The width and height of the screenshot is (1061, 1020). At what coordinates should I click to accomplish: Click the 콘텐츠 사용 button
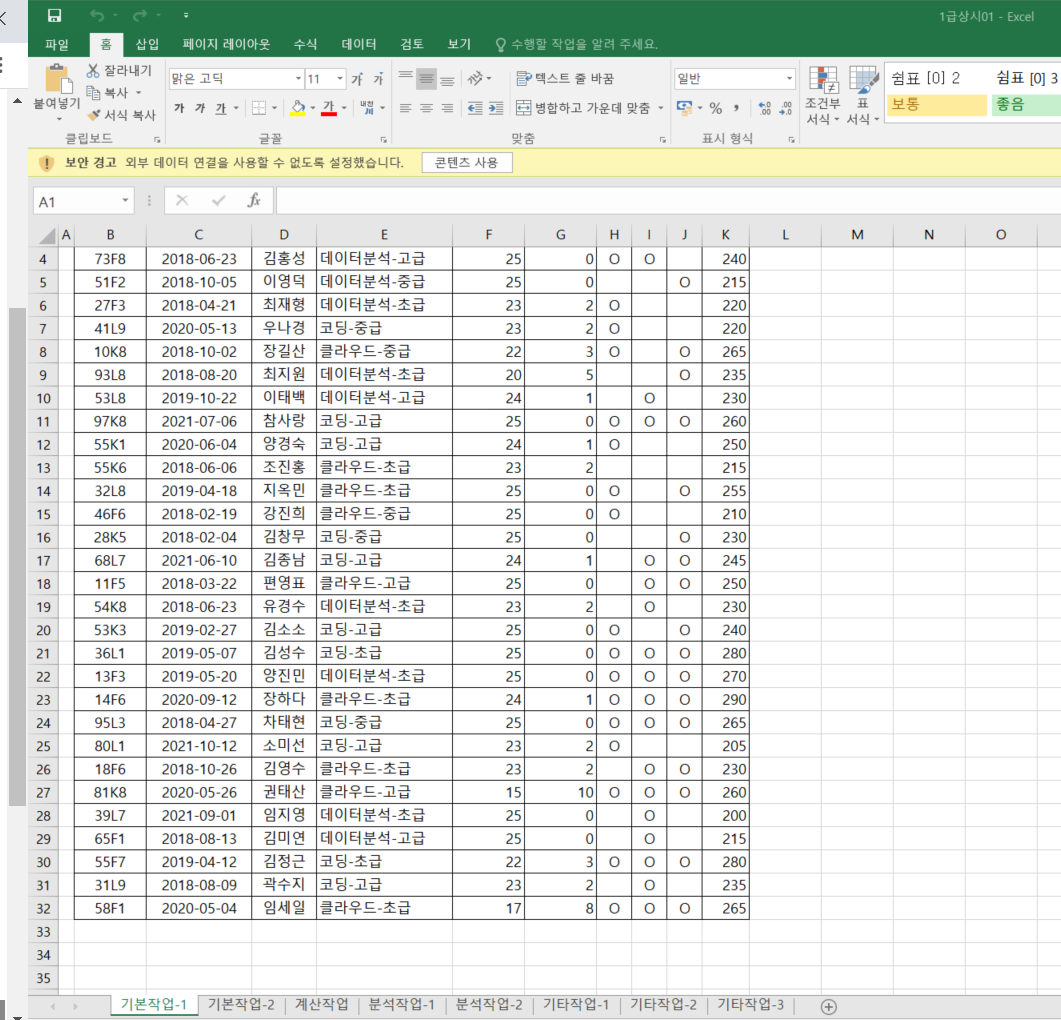click(467, 162)
